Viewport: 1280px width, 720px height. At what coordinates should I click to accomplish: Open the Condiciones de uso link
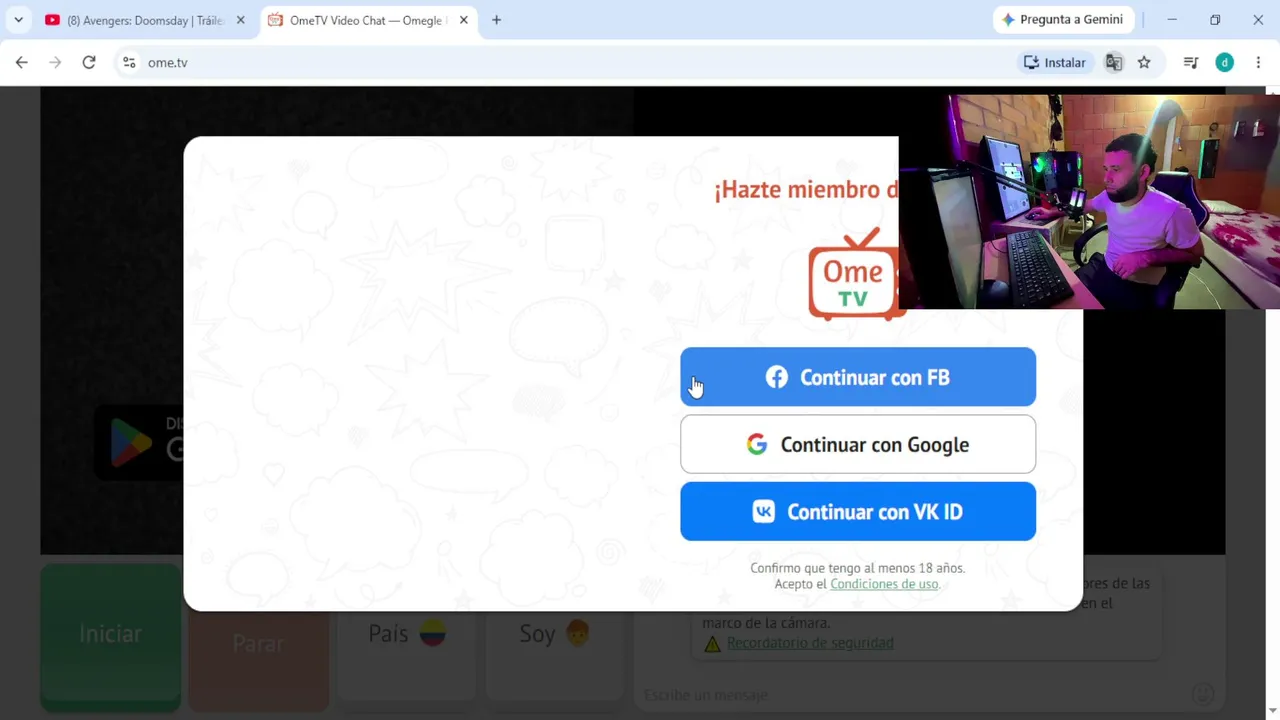[884, 584]
